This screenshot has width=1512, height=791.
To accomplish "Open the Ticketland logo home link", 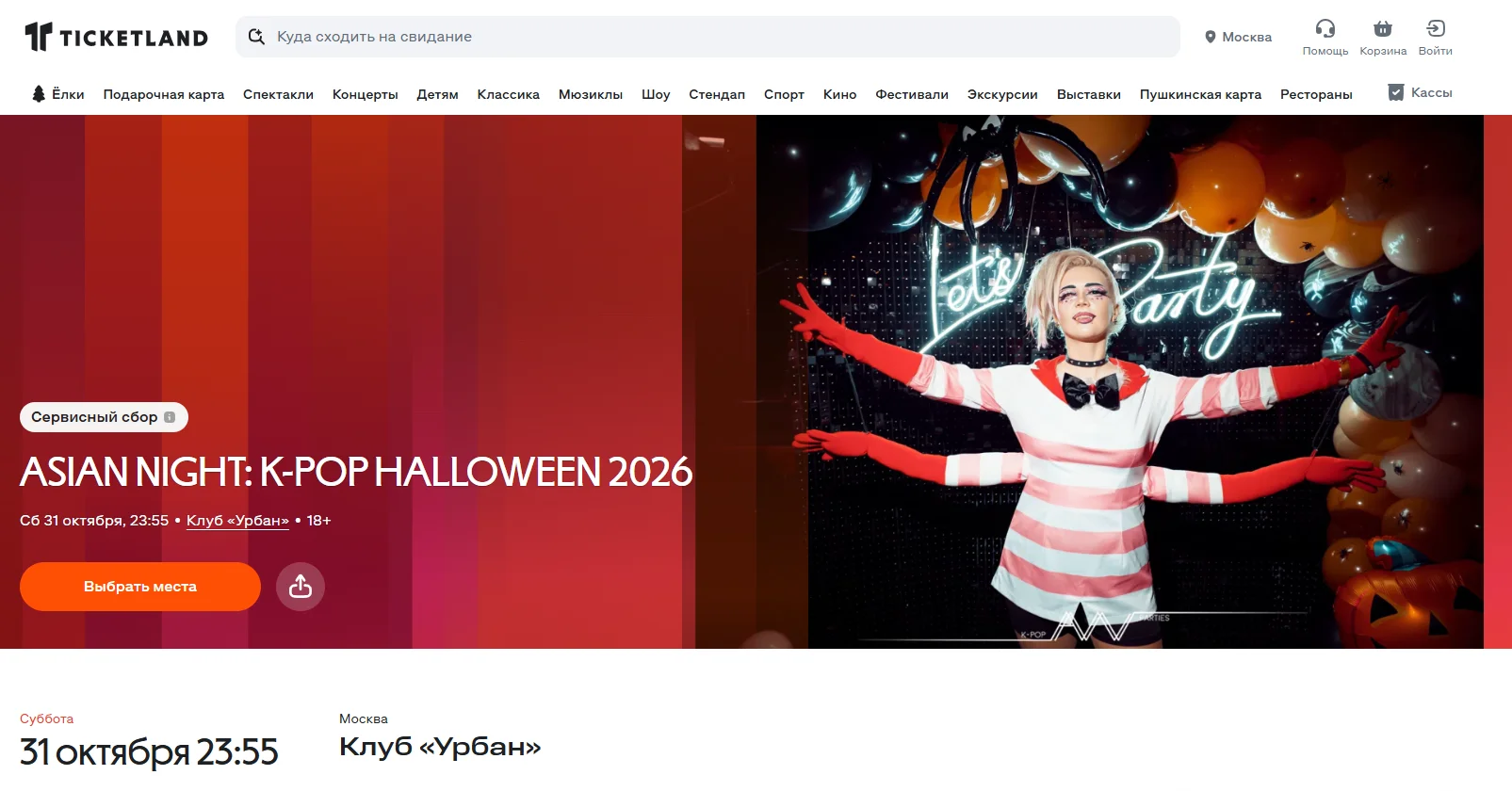I will pyautogui.click(x=116, y=37).
